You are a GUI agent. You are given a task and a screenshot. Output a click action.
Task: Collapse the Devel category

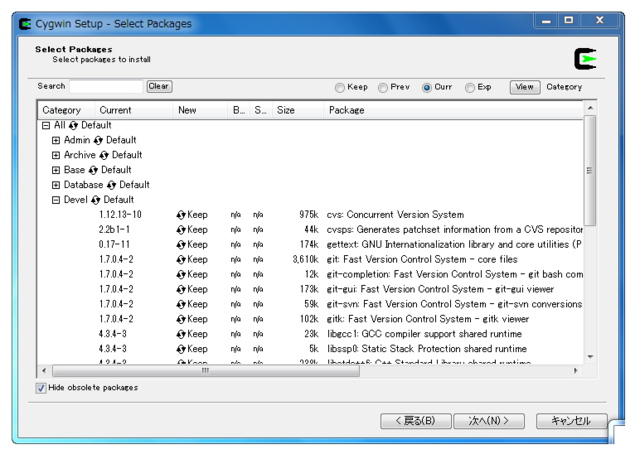click(56, 200)
